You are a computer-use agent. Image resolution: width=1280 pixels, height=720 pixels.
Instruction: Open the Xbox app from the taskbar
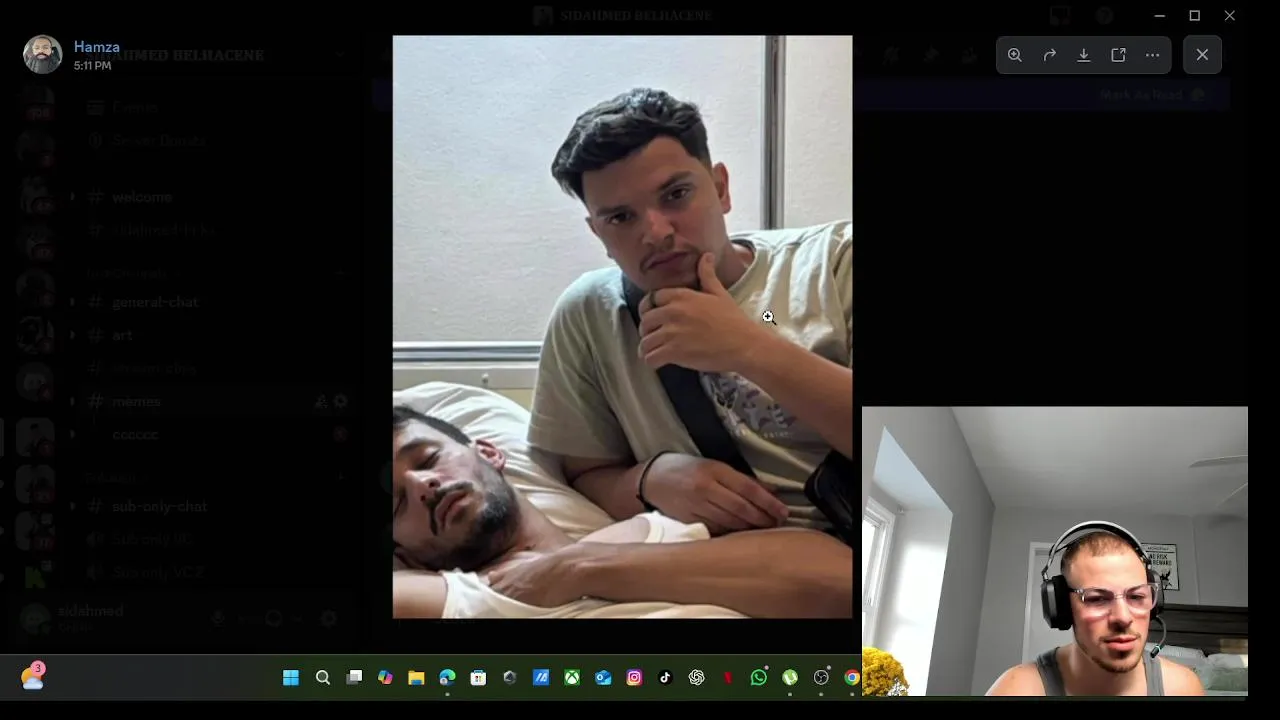(572, 678)
